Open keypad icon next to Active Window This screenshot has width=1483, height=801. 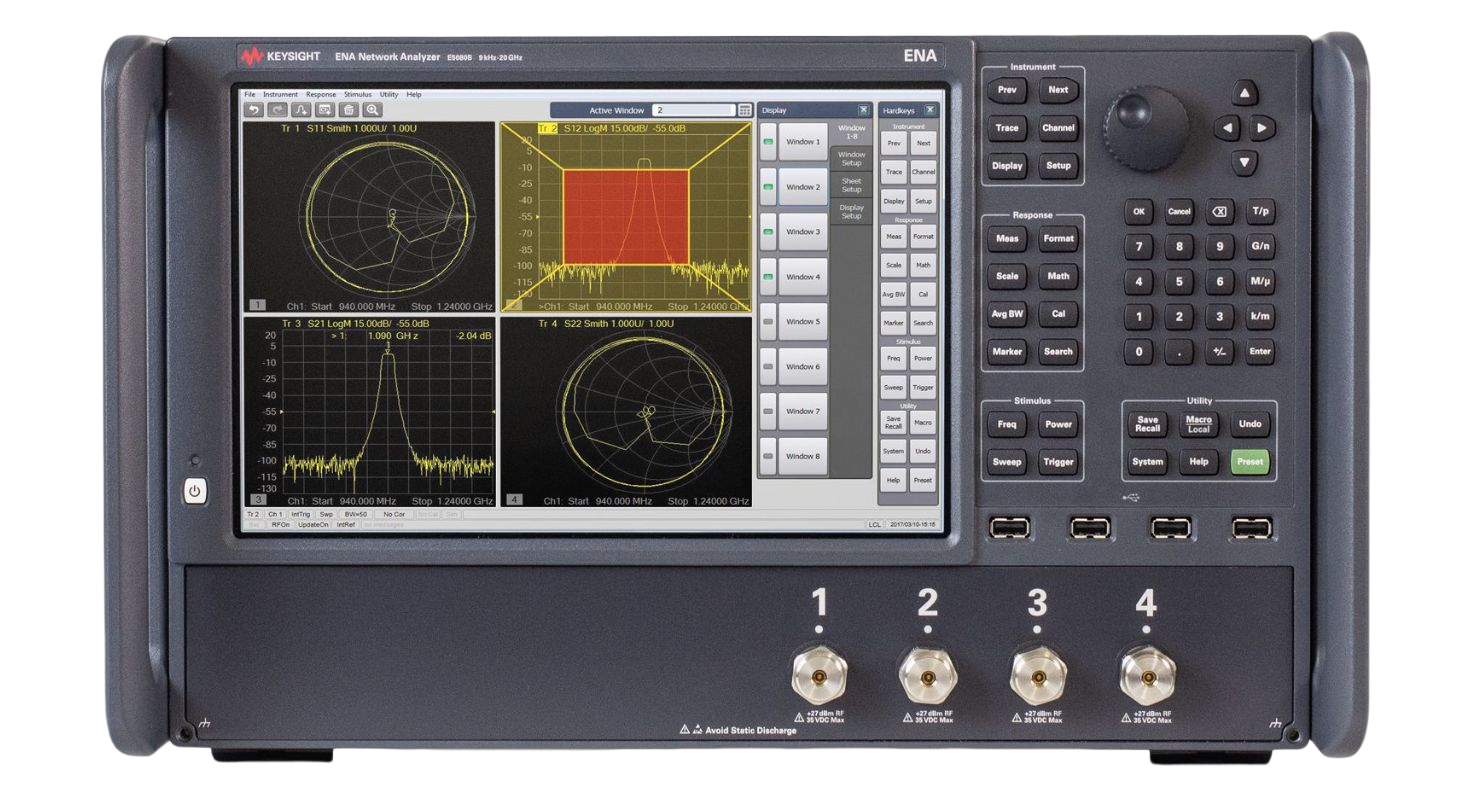744,110
